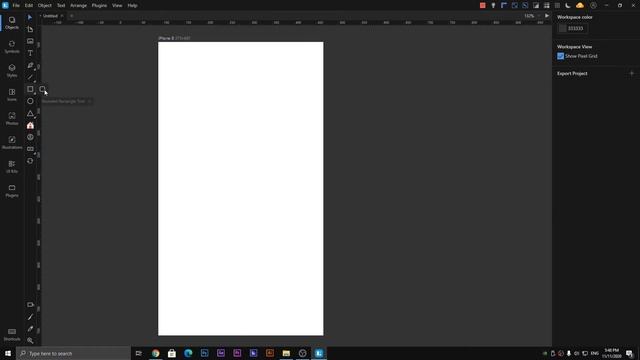Switch to the Untitled document tab
The height and width of the screenshot is (360, 640).
pos(50,16)
